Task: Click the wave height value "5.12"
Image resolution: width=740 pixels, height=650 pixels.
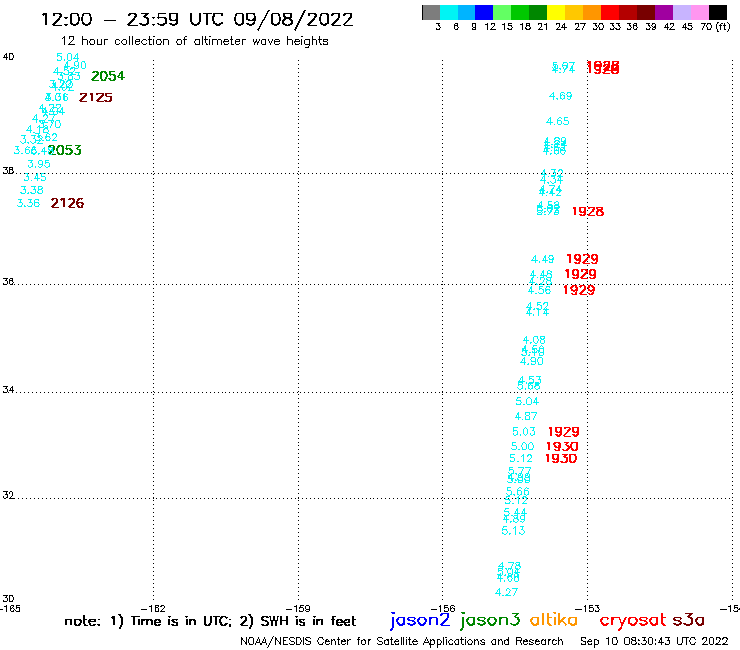Action: pyautogui.click(x=521, y=458)
